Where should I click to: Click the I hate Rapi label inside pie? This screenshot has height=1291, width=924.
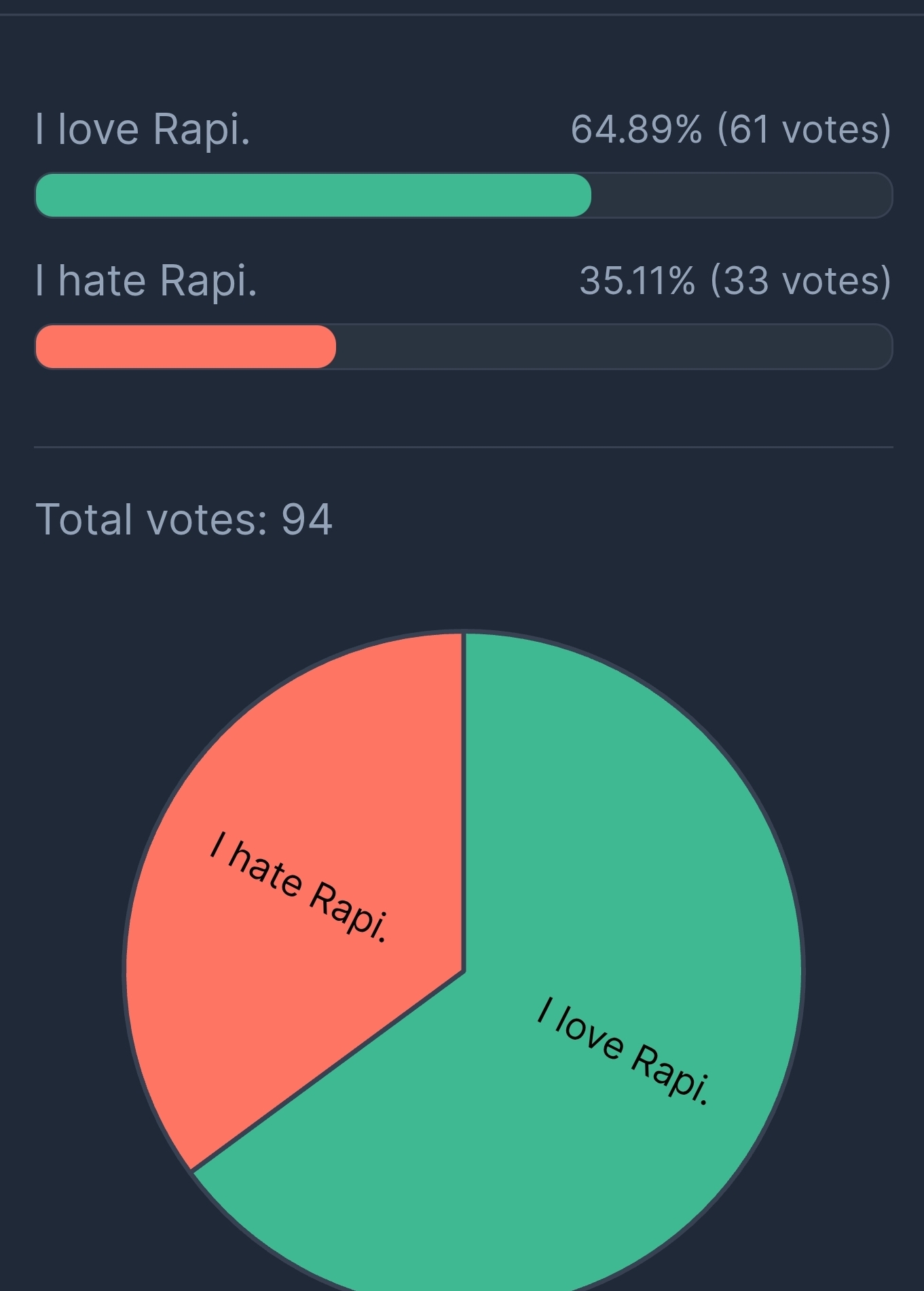click(299, 886)
